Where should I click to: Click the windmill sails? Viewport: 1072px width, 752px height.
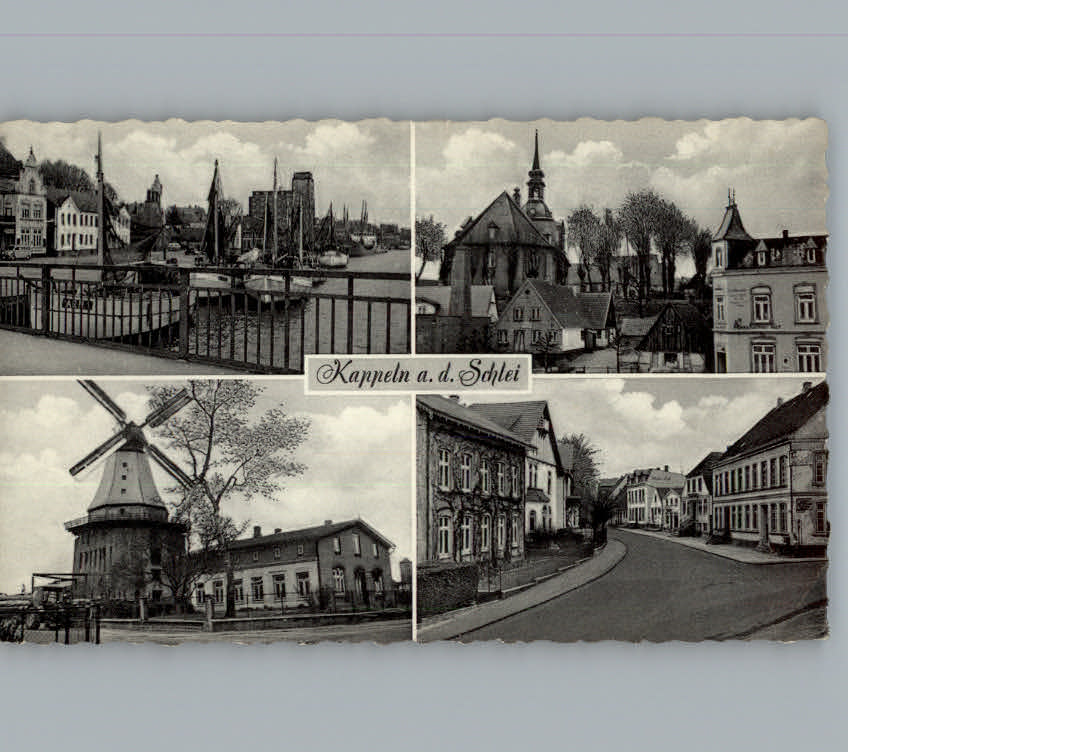(x=135, y=425)
